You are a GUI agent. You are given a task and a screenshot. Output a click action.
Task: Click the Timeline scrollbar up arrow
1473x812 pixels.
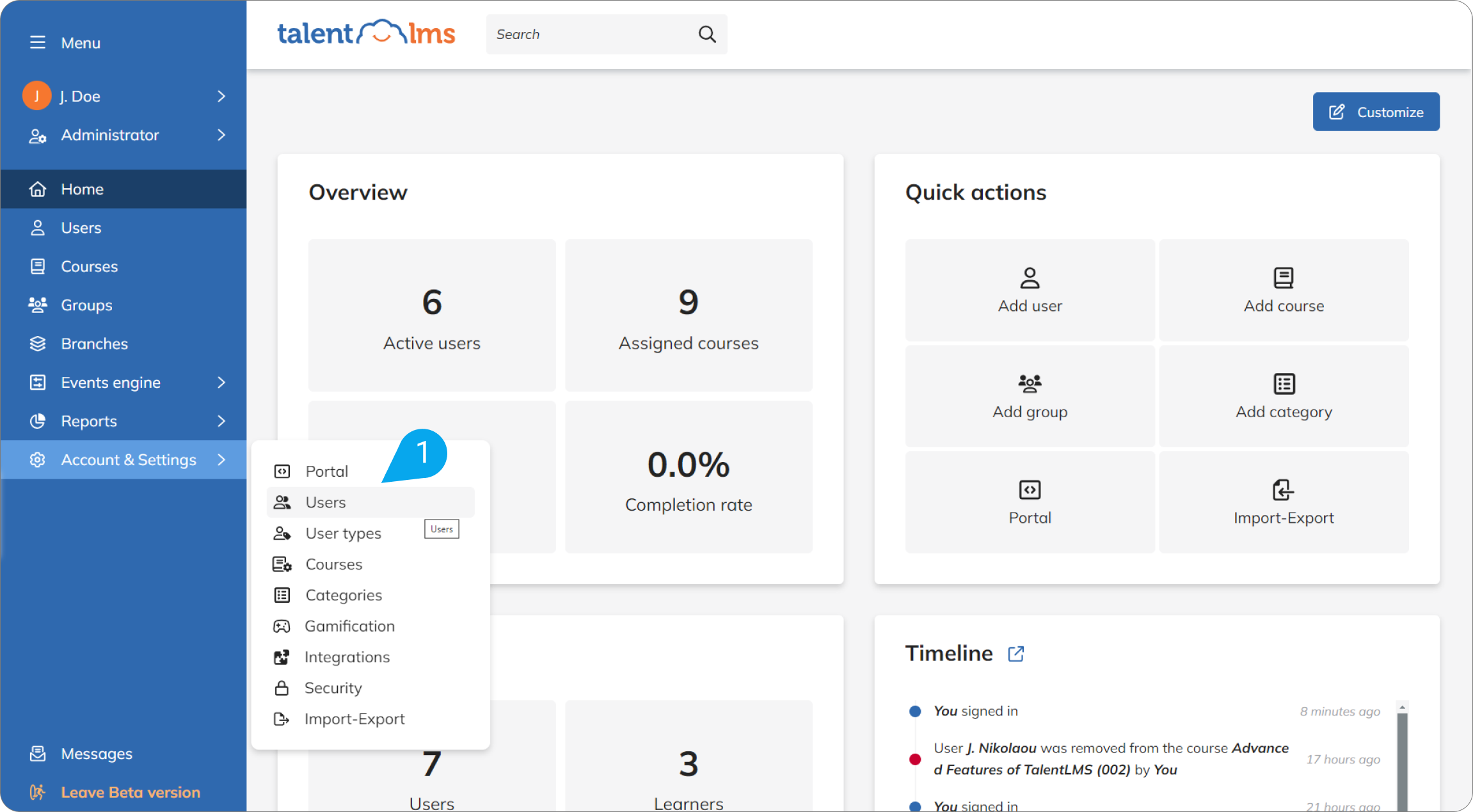(x=1403, y=708)
